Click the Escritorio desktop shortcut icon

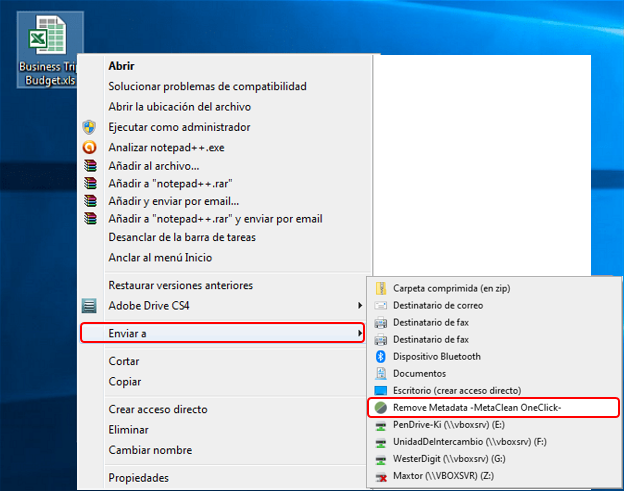tap(380, 390)
